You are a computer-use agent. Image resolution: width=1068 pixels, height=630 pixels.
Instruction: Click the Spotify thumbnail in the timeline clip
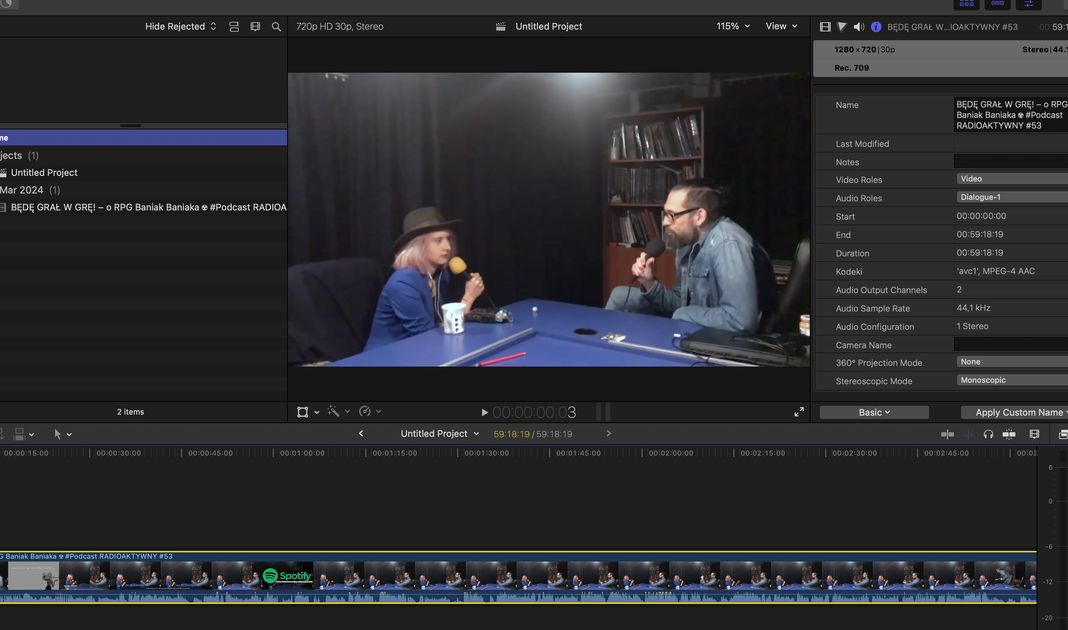click(287, 576)
